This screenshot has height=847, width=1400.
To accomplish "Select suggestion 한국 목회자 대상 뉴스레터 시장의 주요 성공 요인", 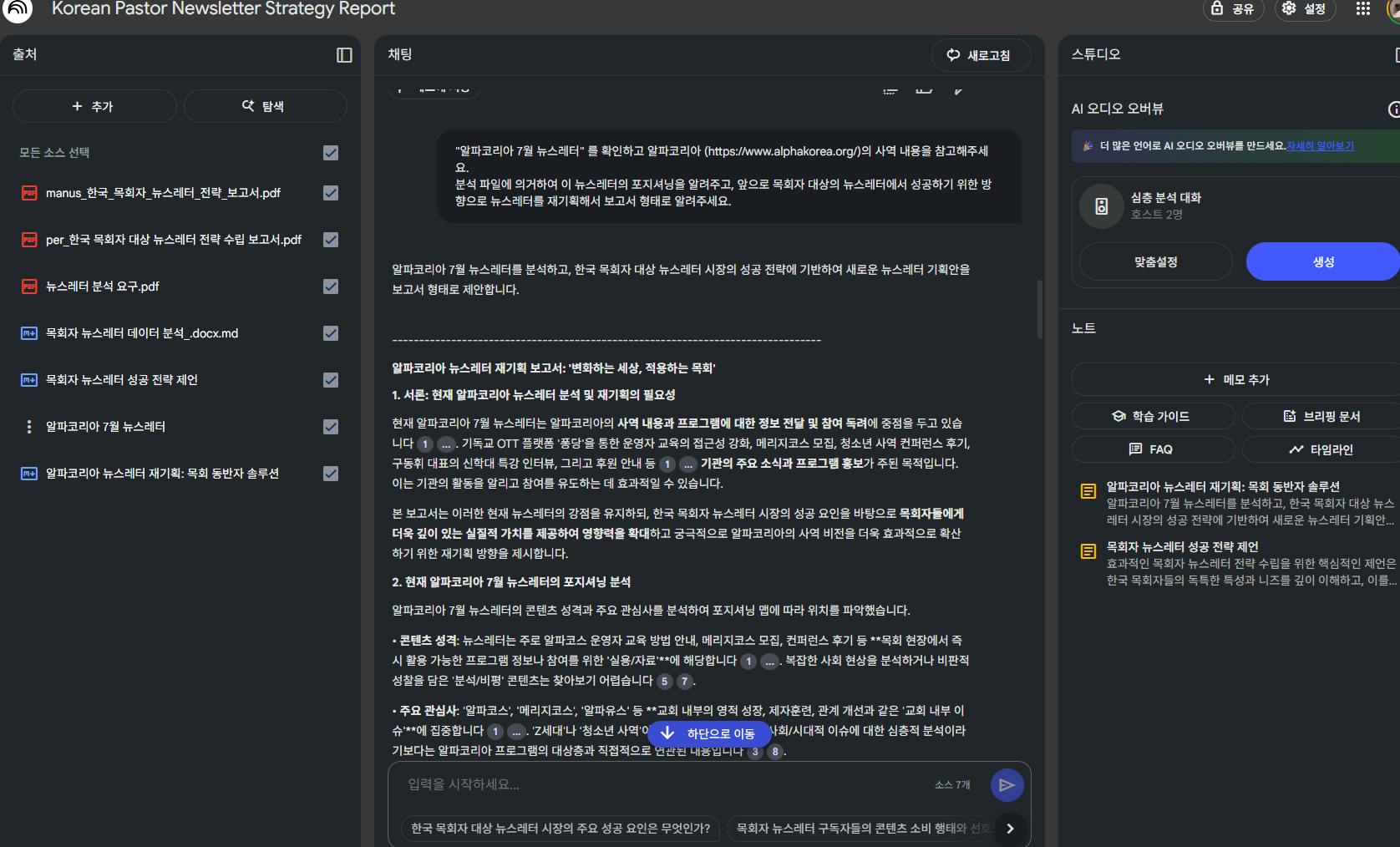I will [560, 829].
